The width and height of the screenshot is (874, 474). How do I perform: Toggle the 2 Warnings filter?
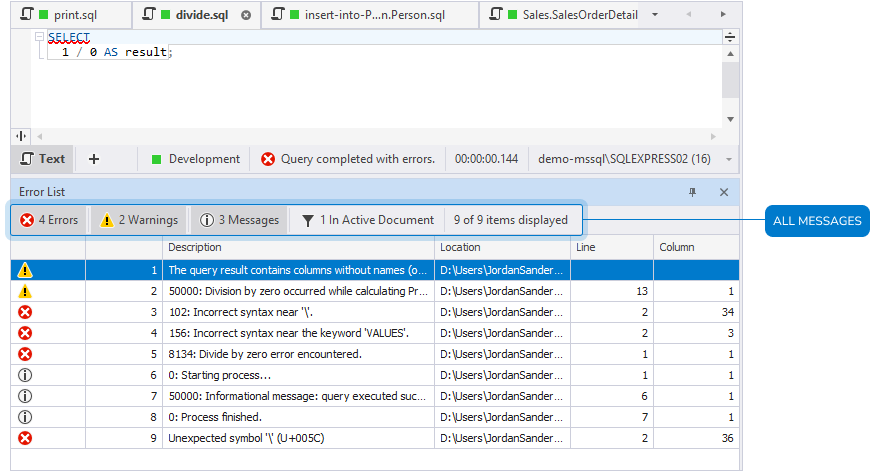pos(138,220)
